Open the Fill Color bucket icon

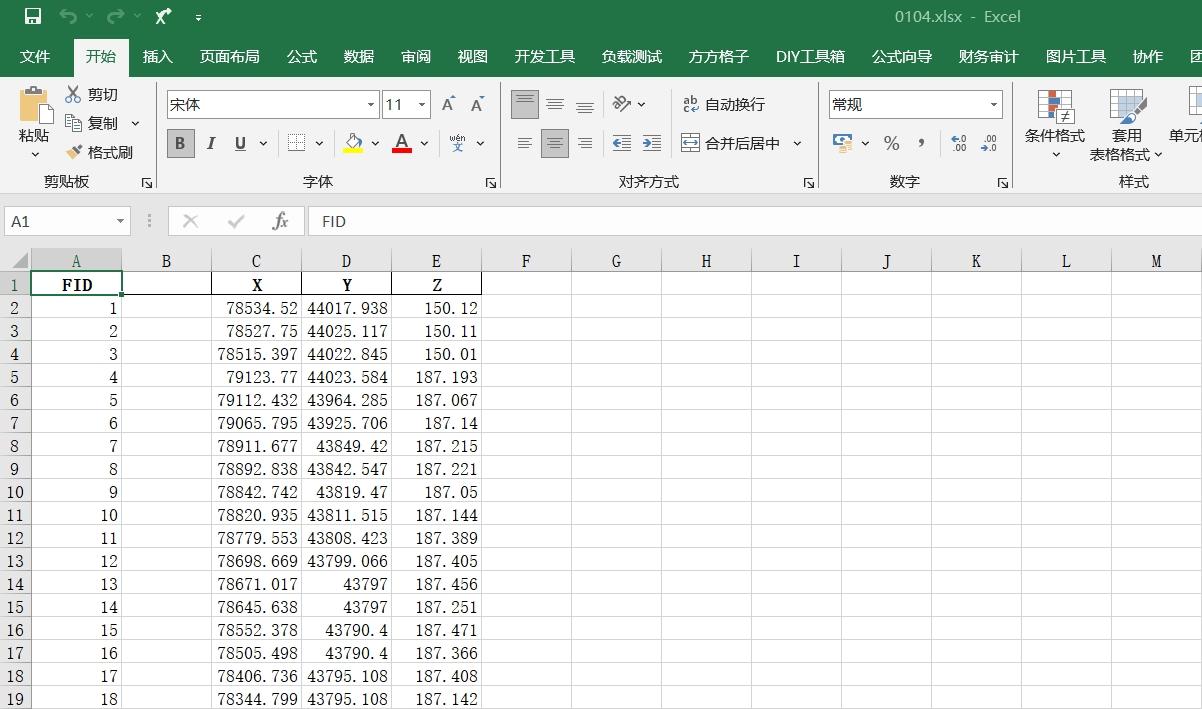coord(355,143)
